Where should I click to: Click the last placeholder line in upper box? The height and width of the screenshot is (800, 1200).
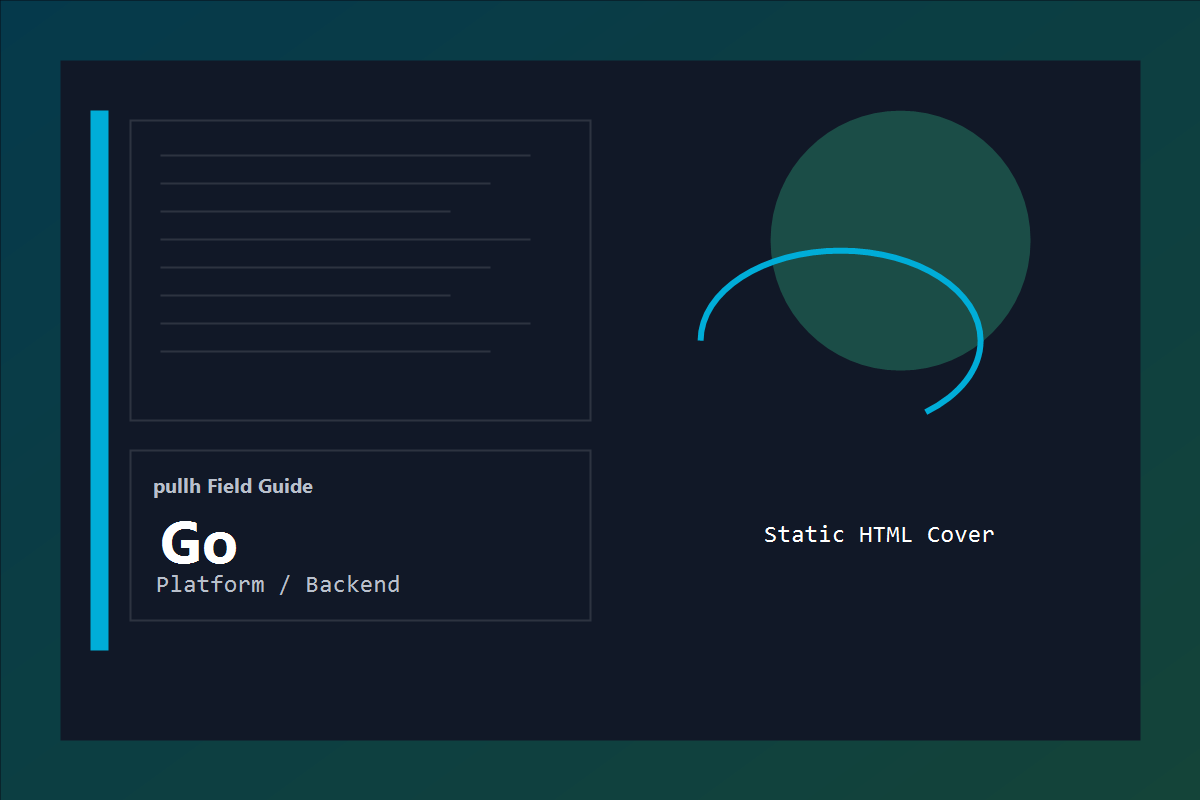pos(325,351)
